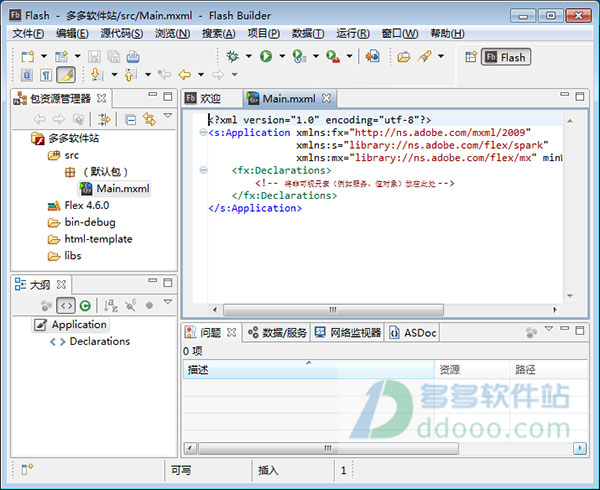Viewport: 600px width, 490px height.
Task: Open the outline view menu triangle
Action: click(x=168, y=302)
